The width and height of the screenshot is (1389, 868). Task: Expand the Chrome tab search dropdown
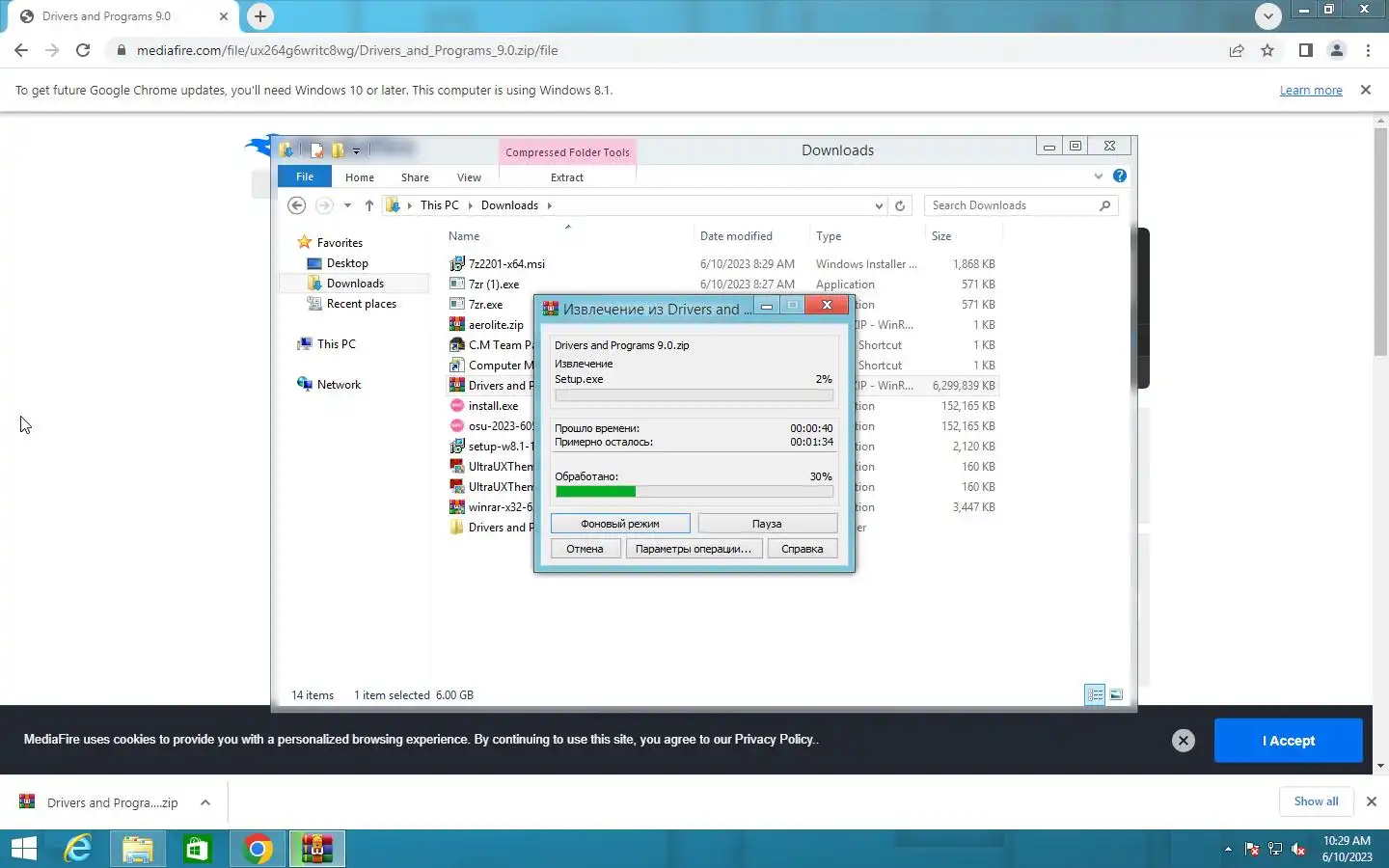[x=1267, y=15]
